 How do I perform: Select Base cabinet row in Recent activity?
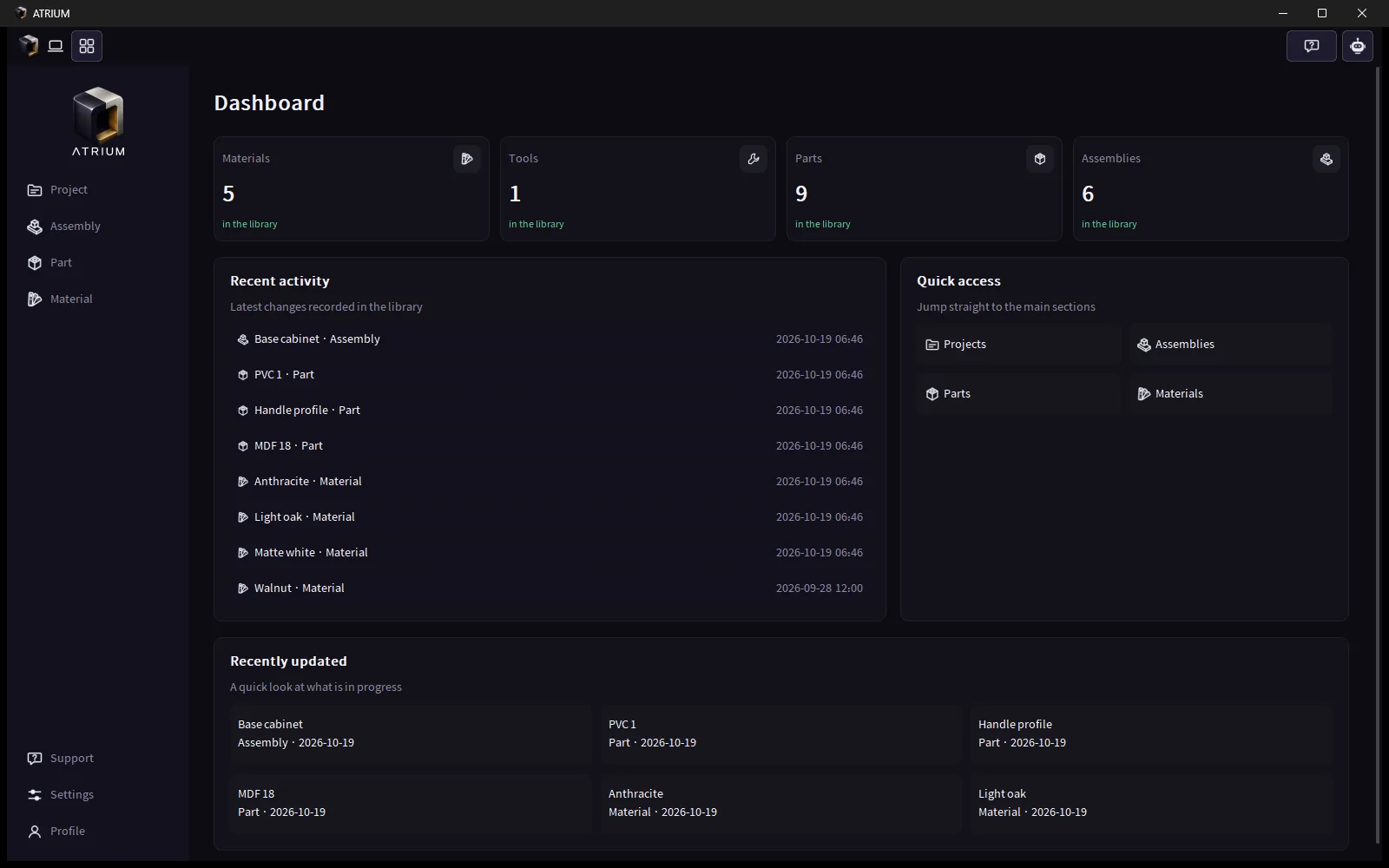click(550, 339)
